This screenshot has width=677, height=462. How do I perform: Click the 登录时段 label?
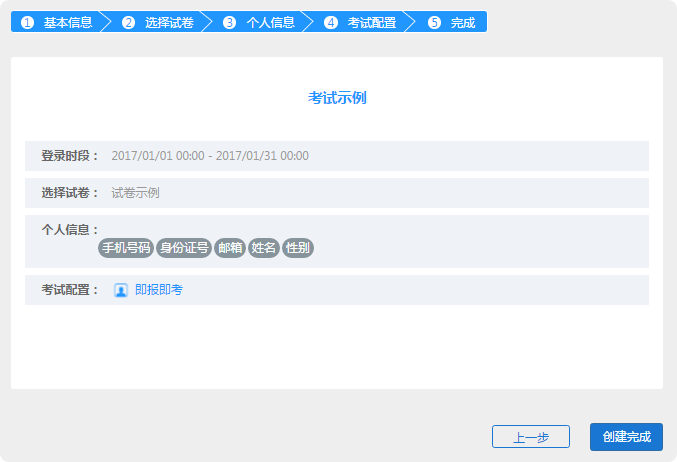pyautogui.click(x=70, y=156)
